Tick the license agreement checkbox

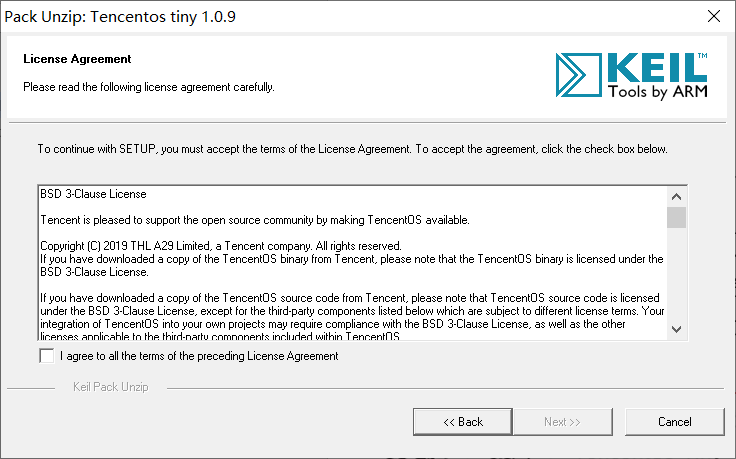[x=46, y=356]
